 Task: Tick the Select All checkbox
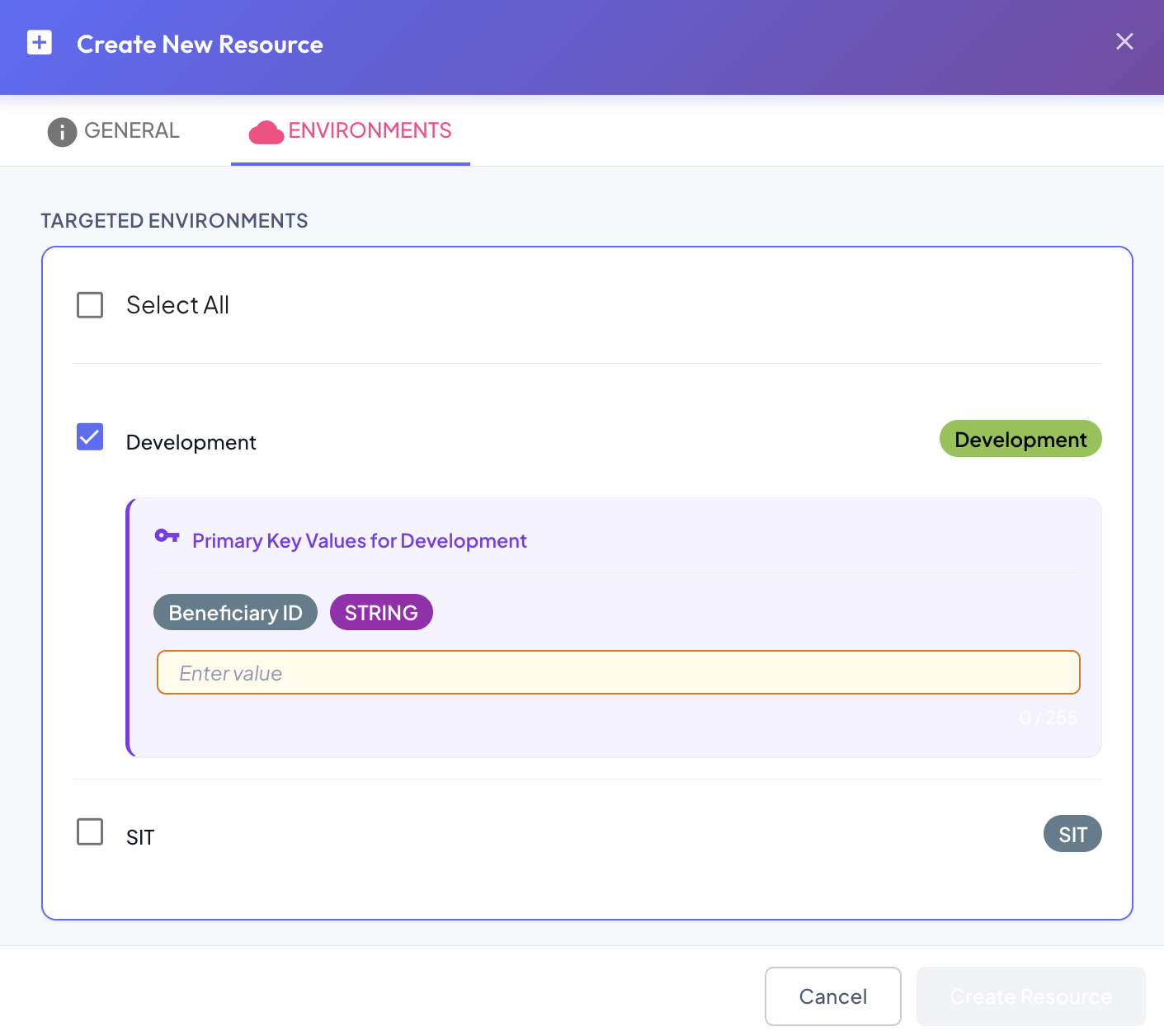[x=90, y=305]
